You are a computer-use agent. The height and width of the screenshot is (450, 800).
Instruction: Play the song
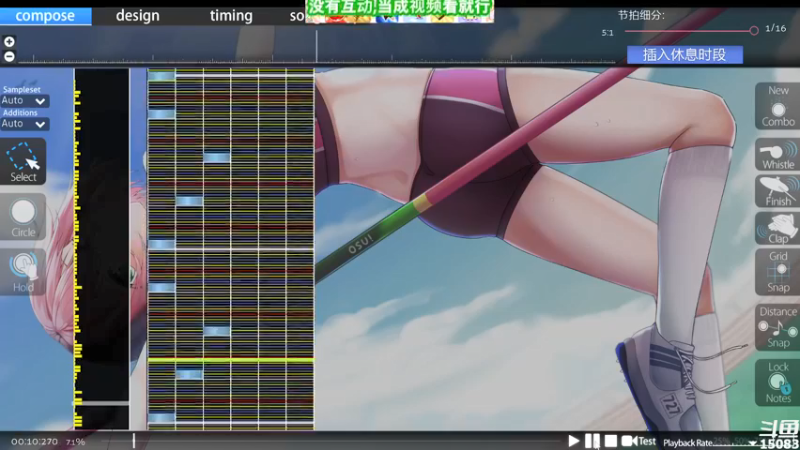[x=573, y=441]
